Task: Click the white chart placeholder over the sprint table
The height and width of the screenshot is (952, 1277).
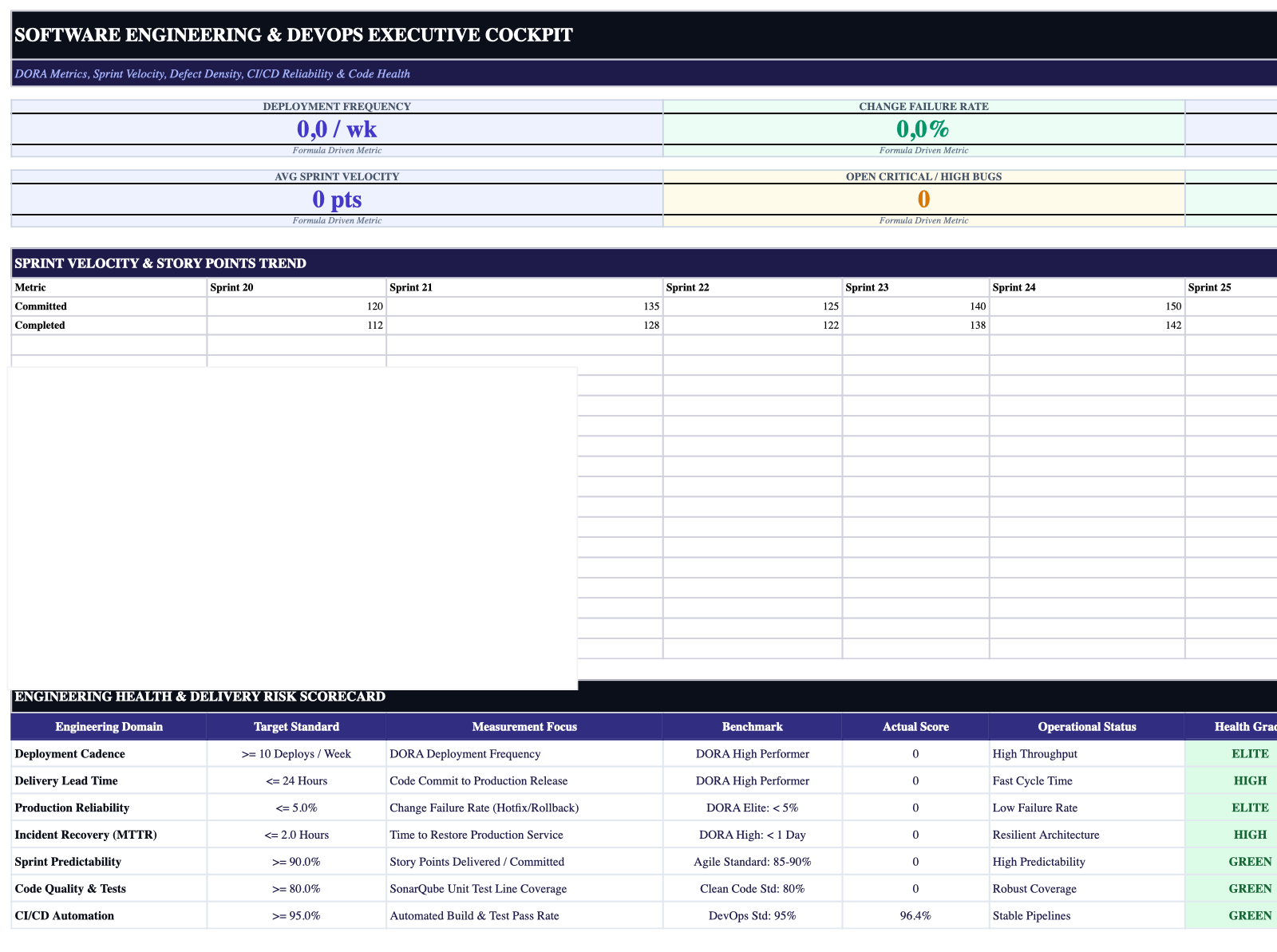Action: [x=293, y=528]
